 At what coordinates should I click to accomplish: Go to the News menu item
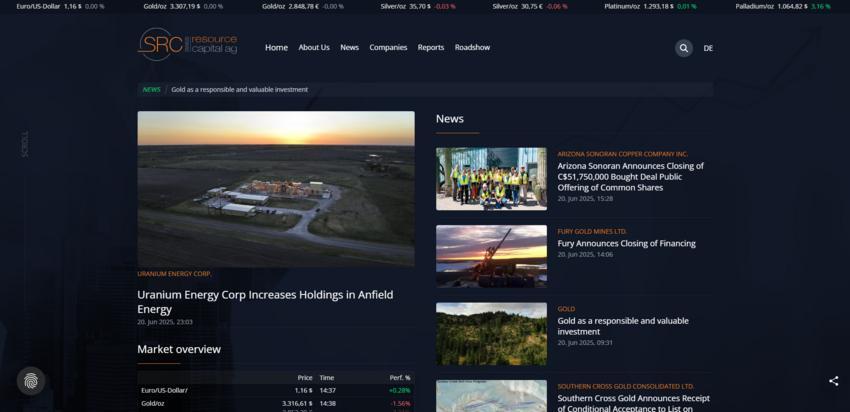tap(349, 48)
